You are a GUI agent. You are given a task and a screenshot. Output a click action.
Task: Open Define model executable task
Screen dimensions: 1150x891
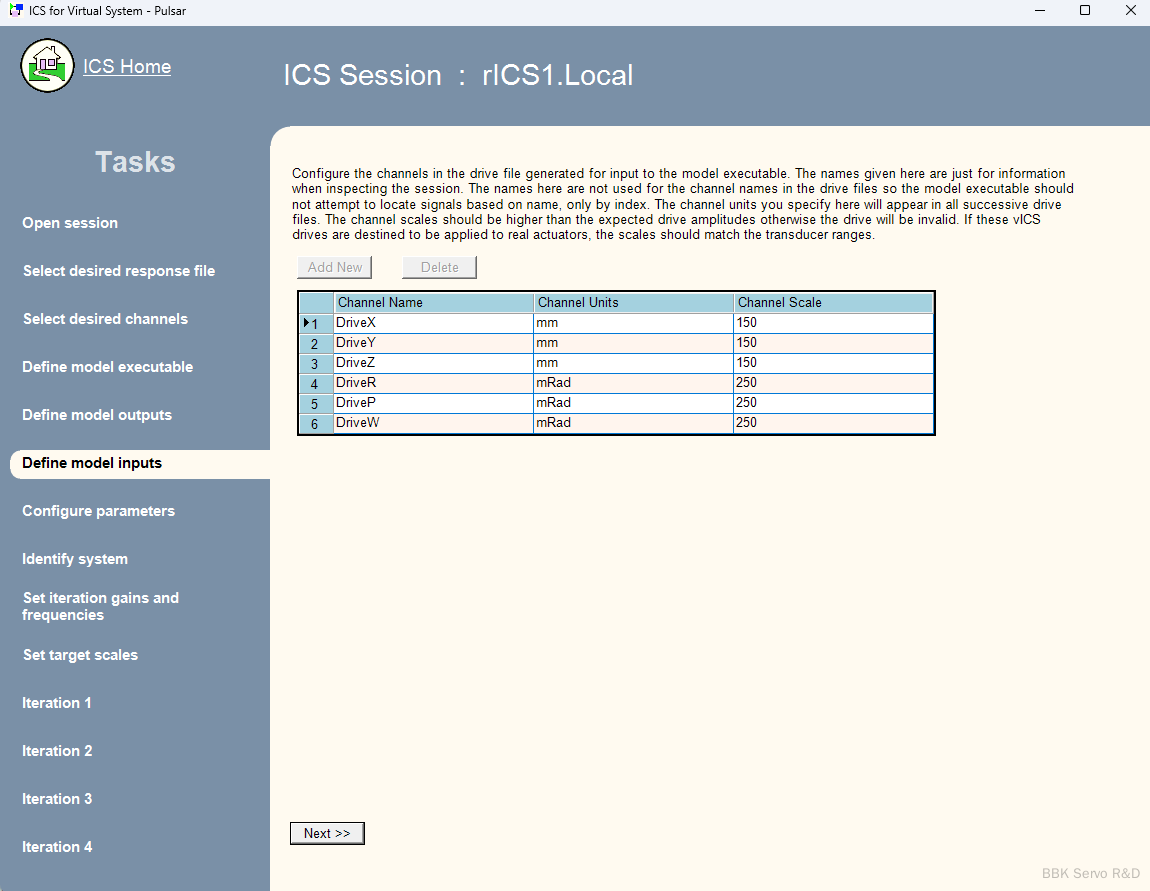[108, 367]
